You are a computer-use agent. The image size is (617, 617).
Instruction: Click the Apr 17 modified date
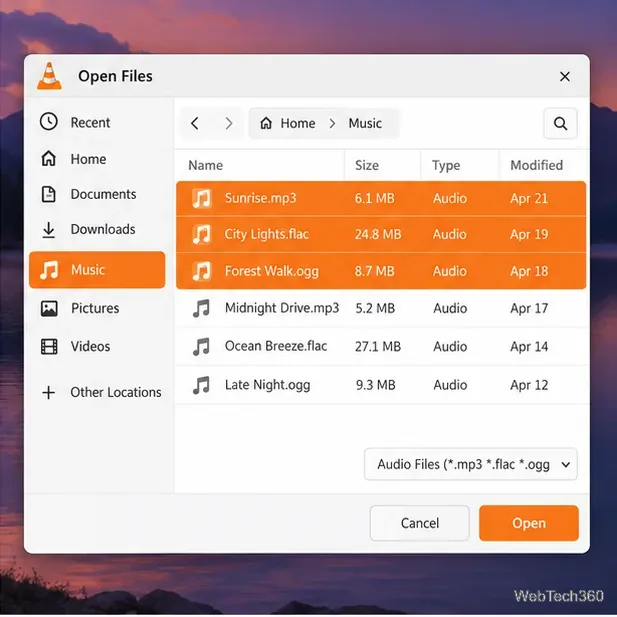click(529, 308)
